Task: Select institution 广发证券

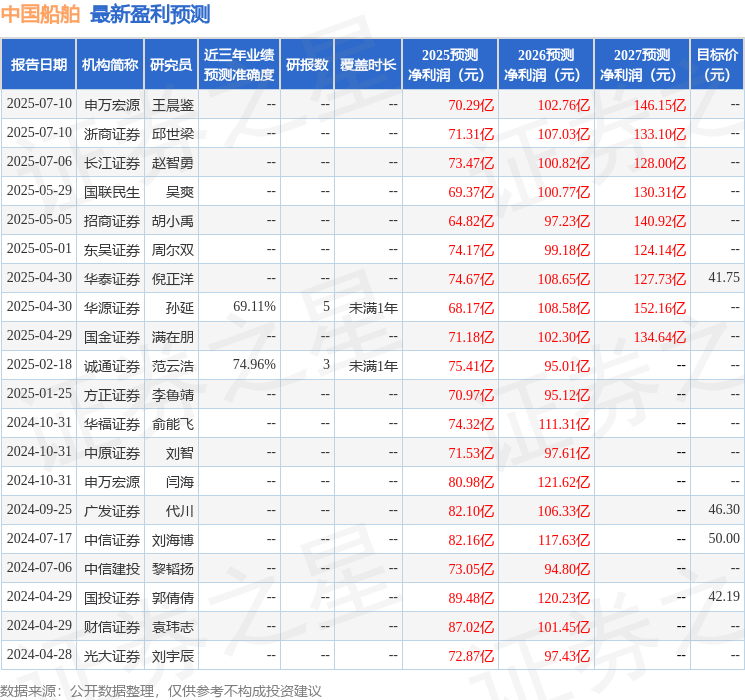Action: (112, 511)
